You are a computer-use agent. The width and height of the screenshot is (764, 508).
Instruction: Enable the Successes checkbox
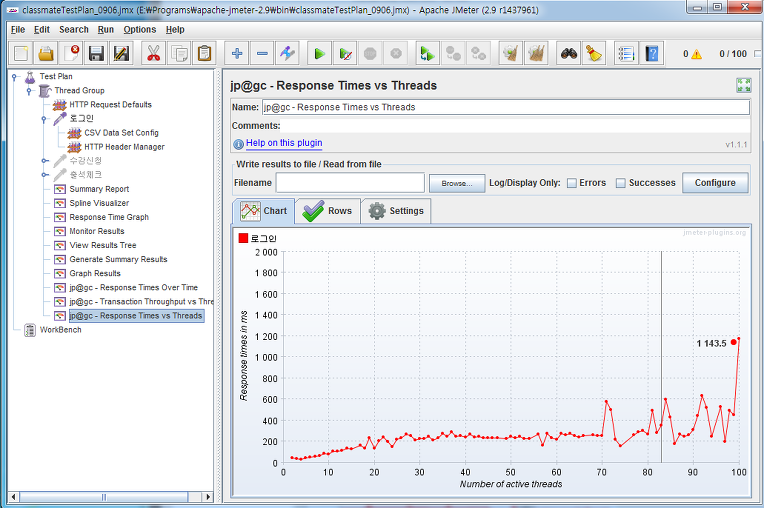(620, 183)
